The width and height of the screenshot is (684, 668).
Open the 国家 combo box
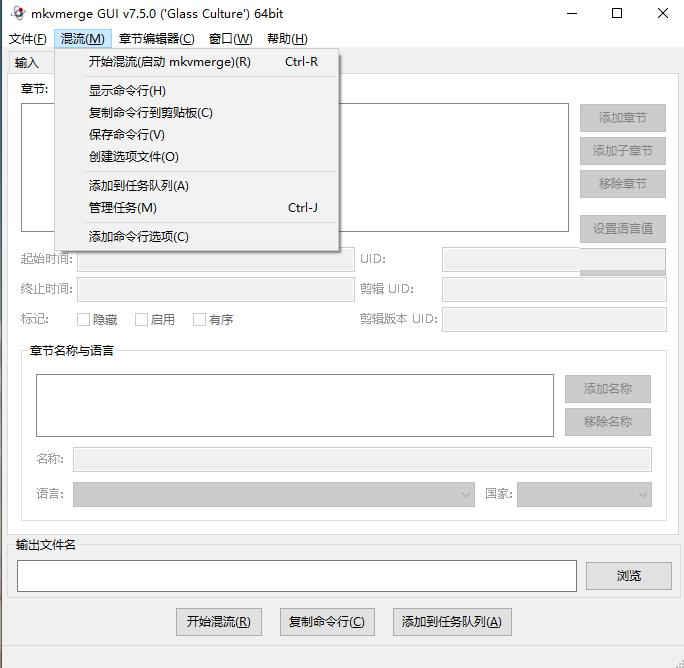click(x=584, y=494)
